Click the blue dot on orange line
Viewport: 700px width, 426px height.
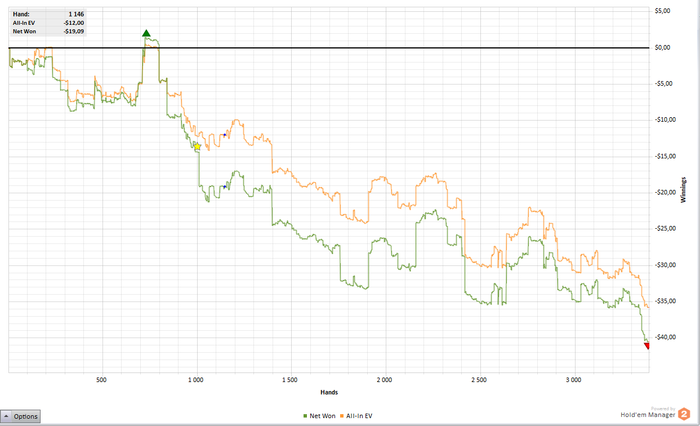tap(225, 135)
